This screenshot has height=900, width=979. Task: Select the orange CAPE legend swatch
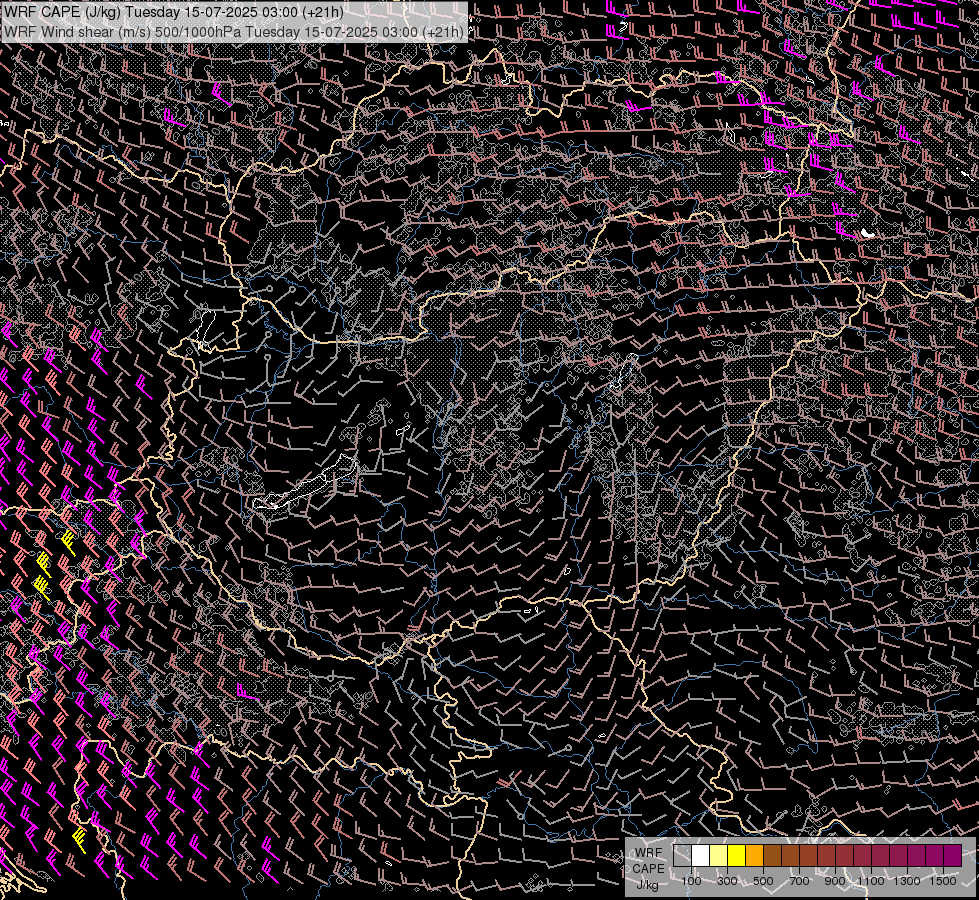point(754,855)
